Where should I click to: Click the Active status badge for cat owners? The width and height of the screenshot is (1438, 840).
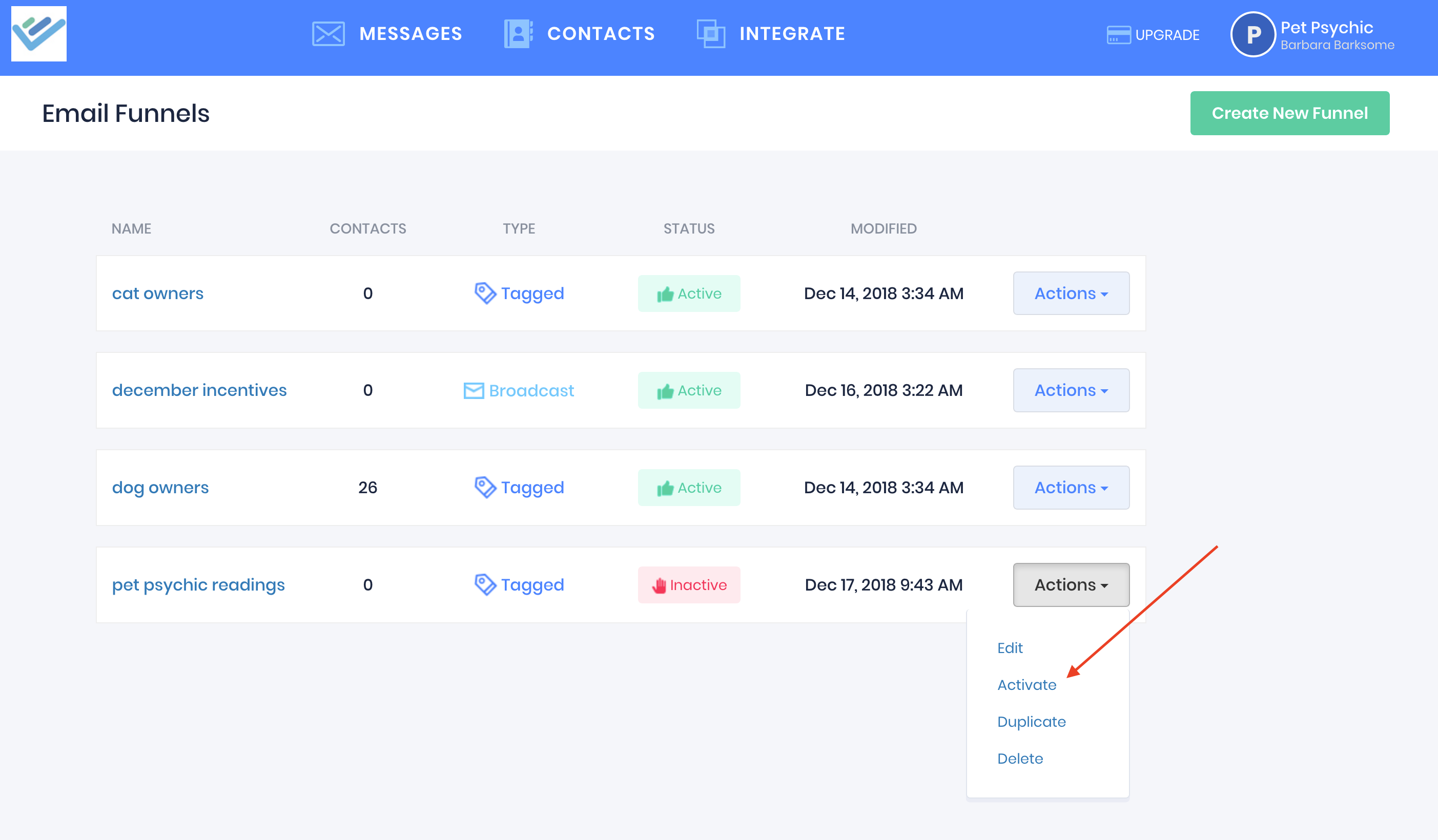[689, 293]
